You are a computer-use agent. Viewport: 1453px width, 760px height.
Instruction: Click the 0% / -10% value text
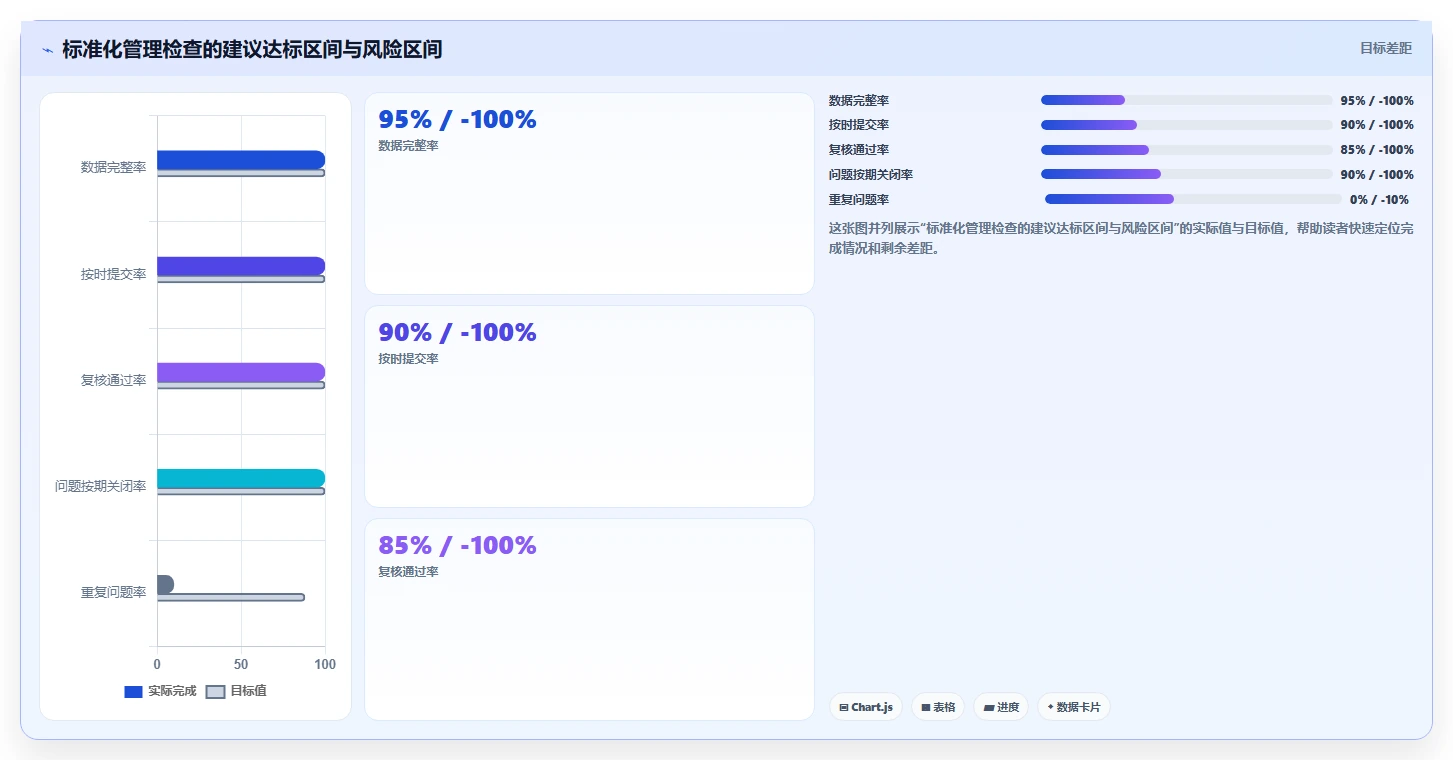(1379, 200)
